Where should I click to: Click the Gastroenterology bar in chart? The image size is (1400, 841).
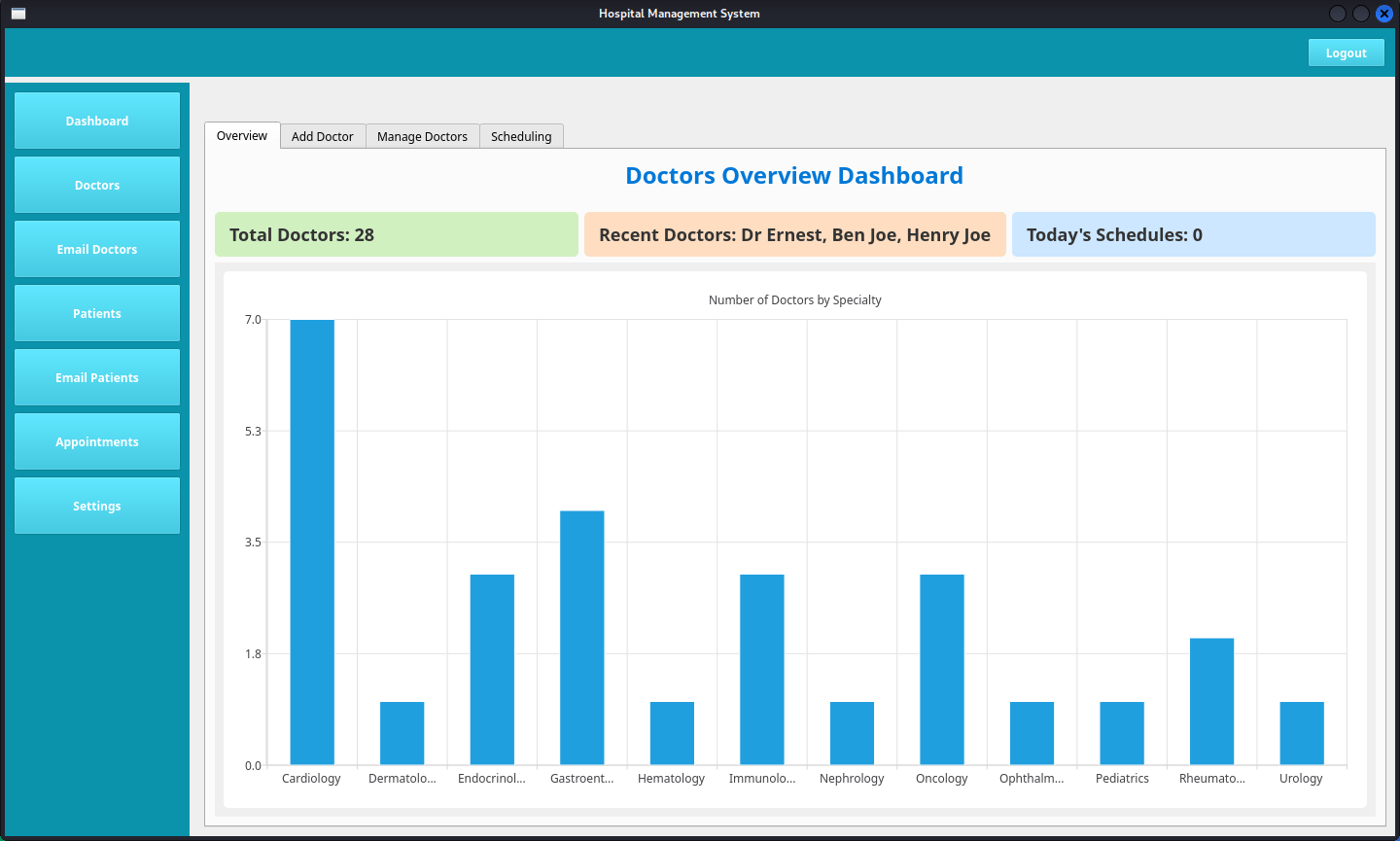(581, 637)
